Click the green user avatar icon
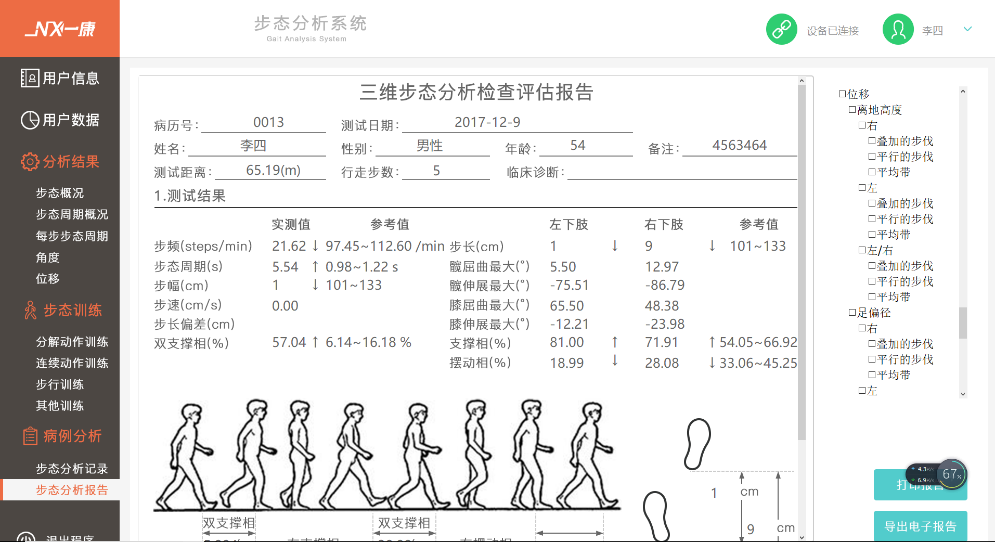Image resolution: width=995 pixels, height=542 pixels. tap(897, 29)
